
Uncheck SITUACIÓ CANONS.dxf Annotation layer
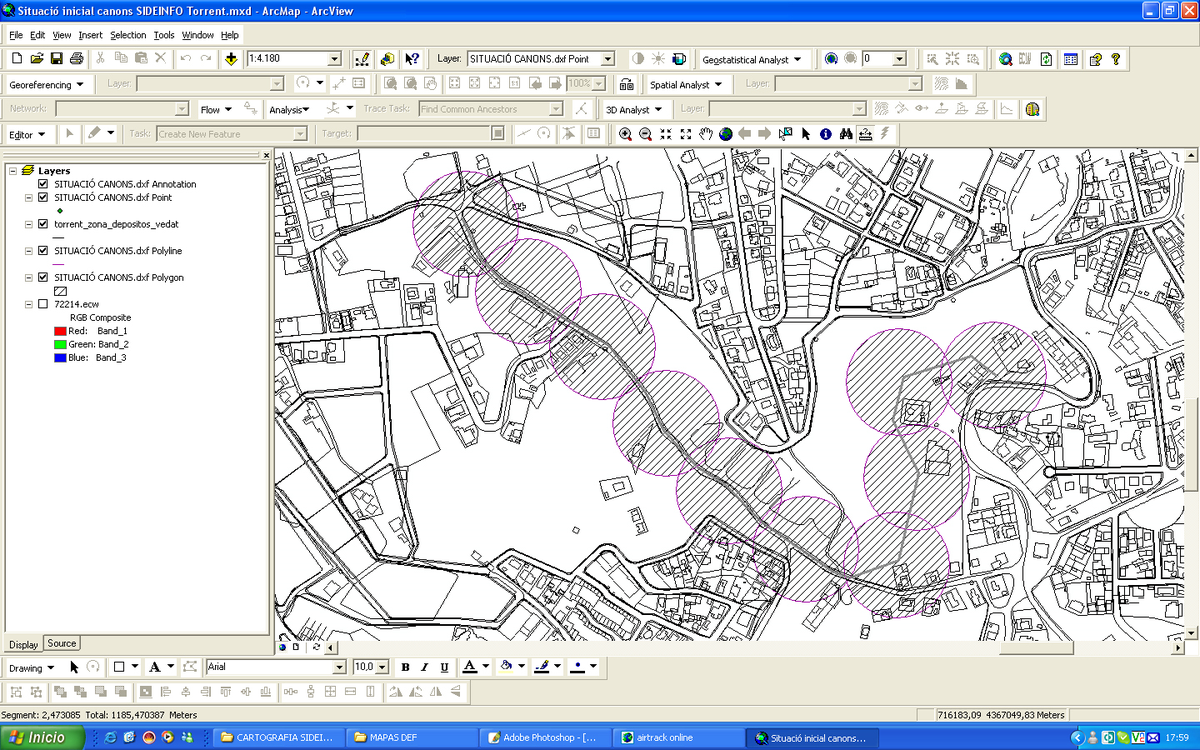pyautogui.click(x=42, y=184)
